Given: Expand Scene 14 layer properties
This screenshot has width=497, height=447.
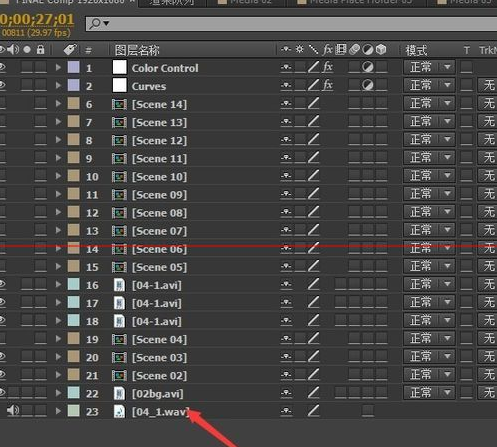Looking at the screenshot, I should tap(58, 104).
